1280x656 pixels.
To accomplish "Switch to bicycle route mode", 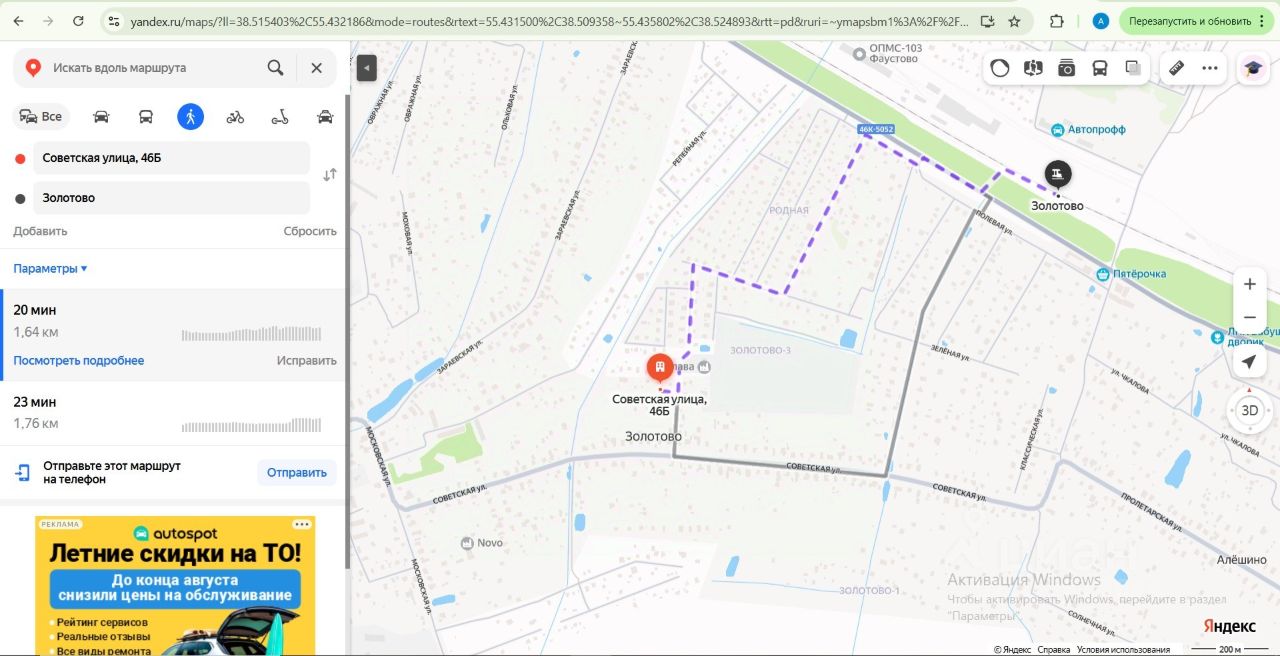I will (235, 117).
